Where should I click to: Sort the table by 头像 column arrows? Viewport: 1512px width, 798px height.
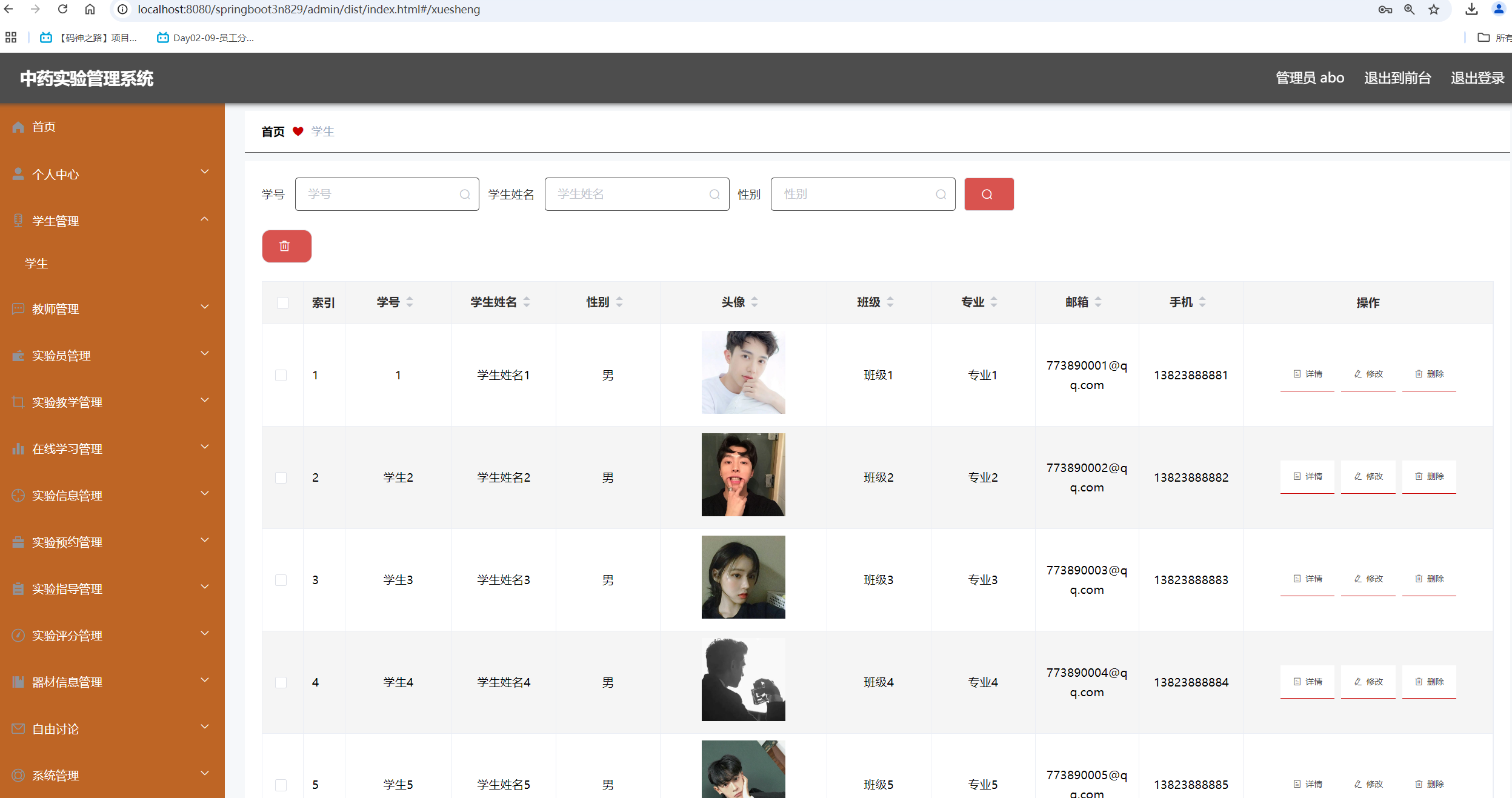pyautogui.click(x=754, y=302)
